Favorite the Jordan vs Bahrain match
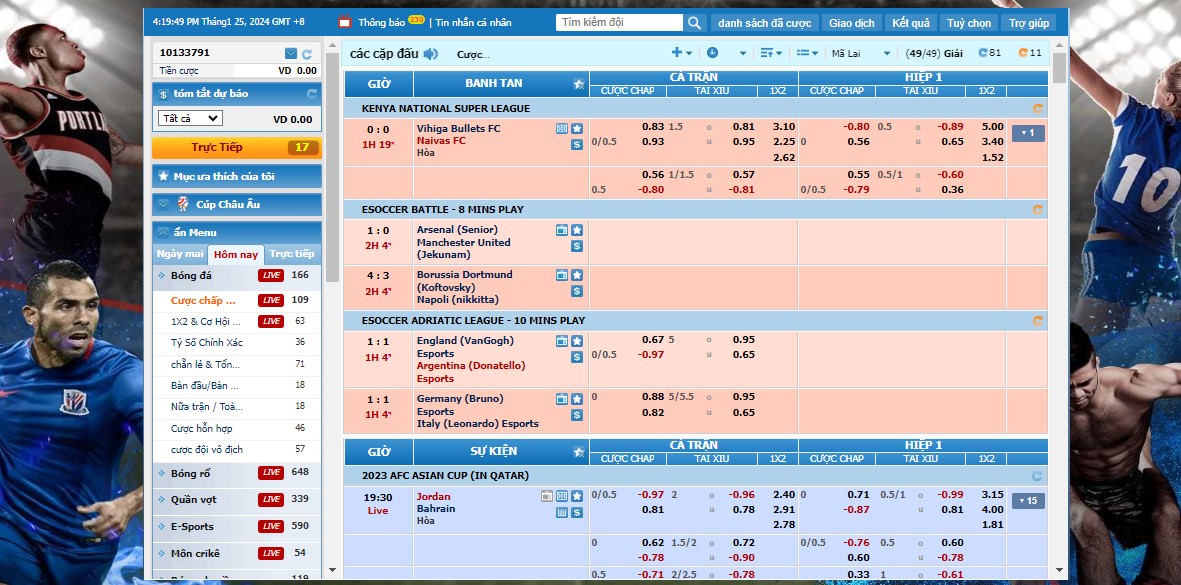The height and width of the screenshot is (585, 1181). coord(577,497)
